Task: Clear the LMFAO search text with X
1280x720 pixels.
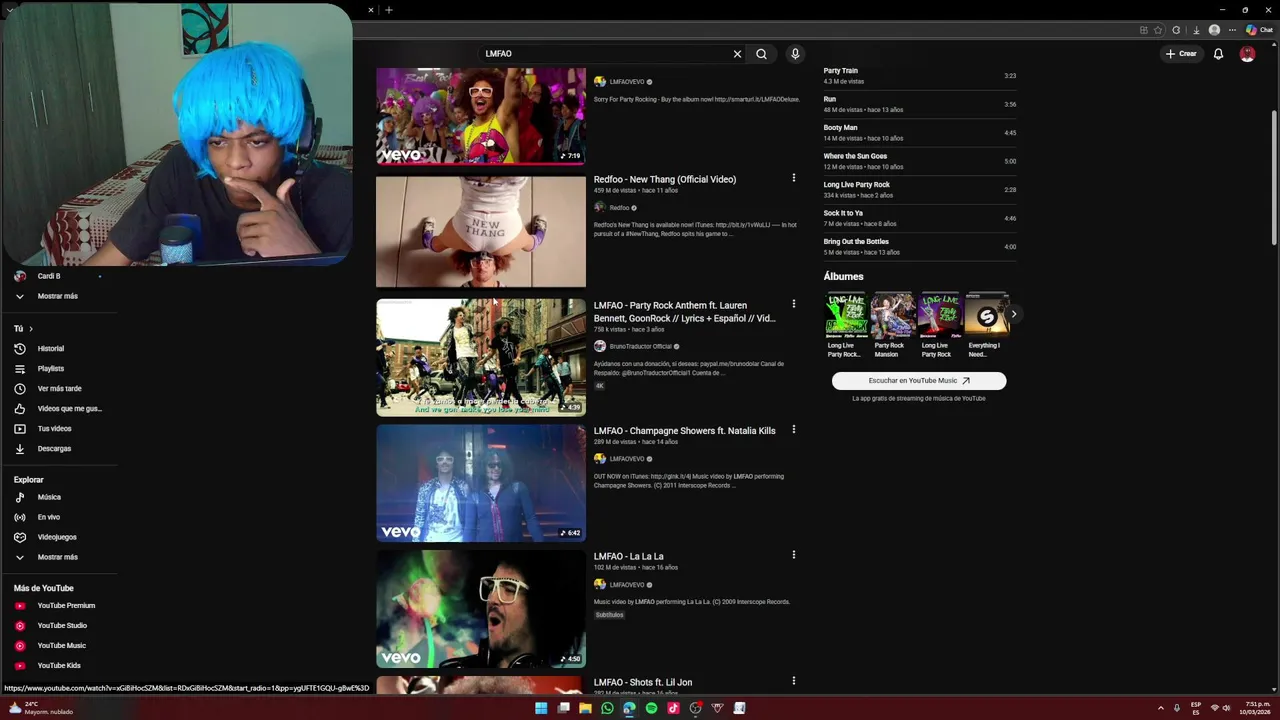Action: pos(737,54)
